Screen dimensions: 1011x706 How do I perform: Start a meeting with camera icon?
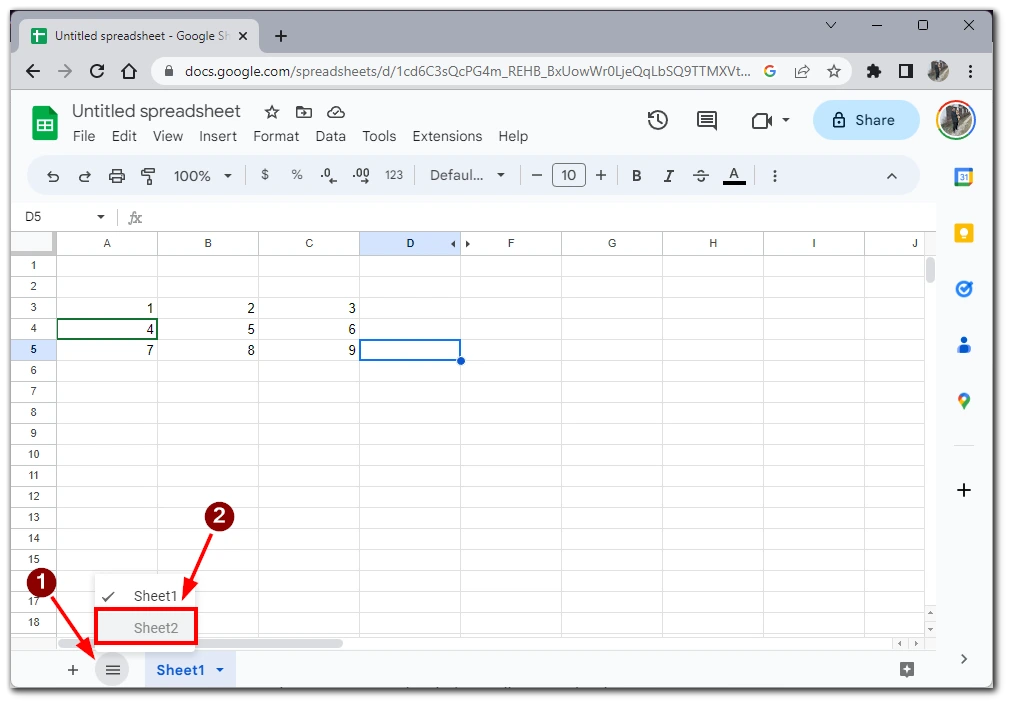point(762,121)
